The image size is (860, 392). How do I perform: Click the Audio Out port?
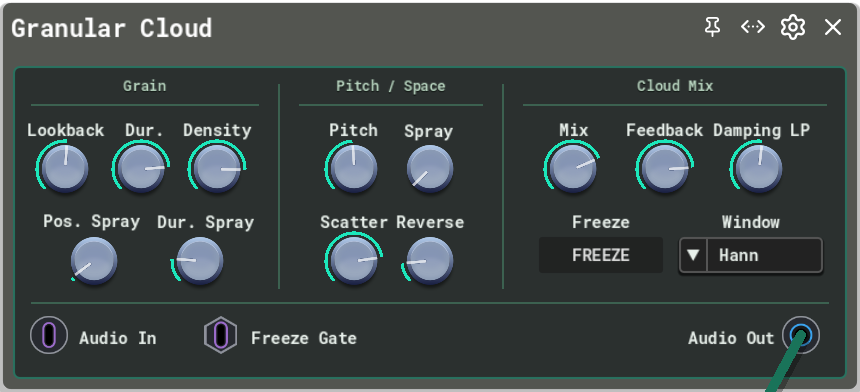pos(801,335)
